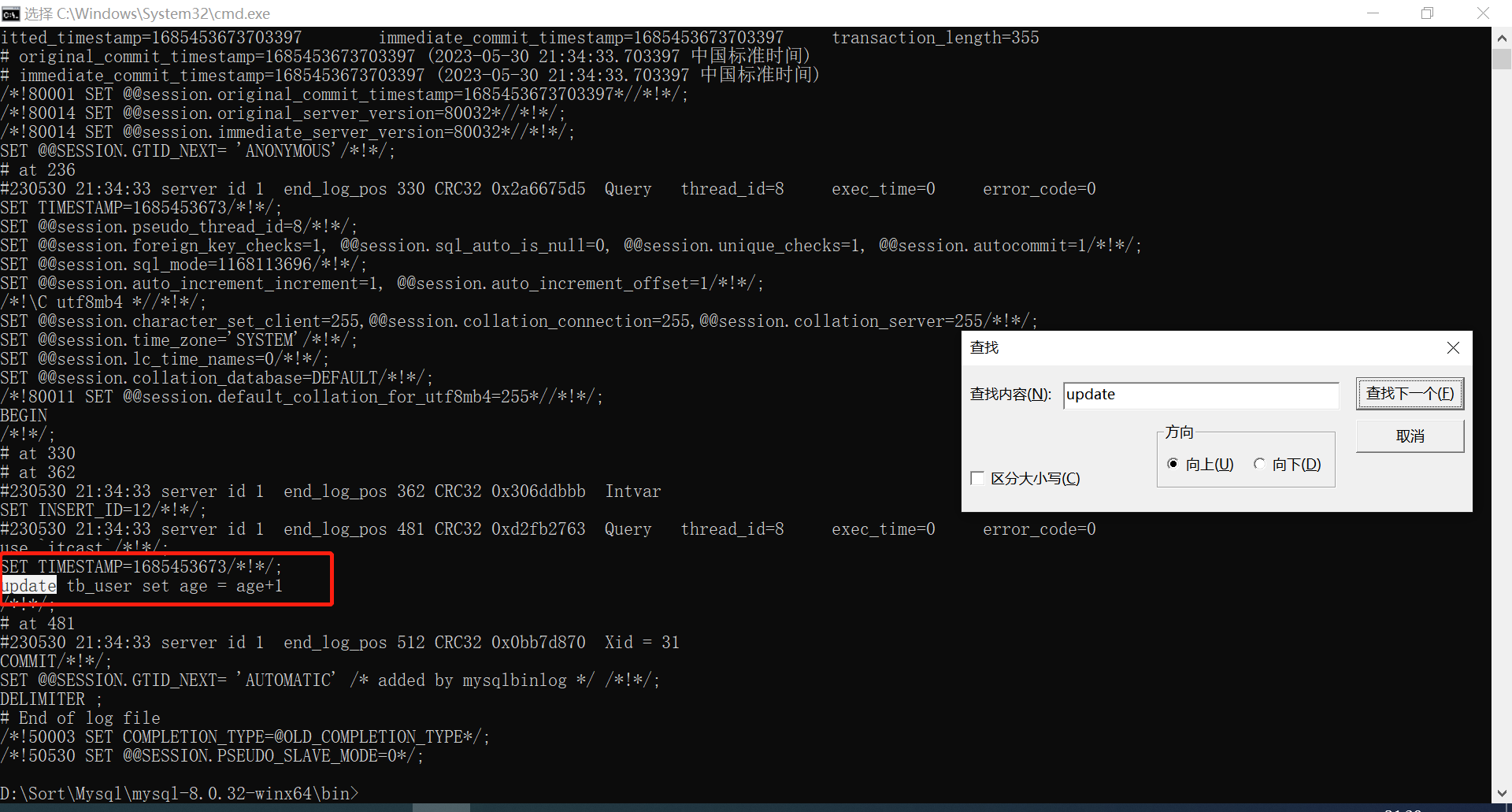Click the highlighted word 'update' in console
Screen dimensions: 1512x812
pyautogui.click(x=29, y=586)
